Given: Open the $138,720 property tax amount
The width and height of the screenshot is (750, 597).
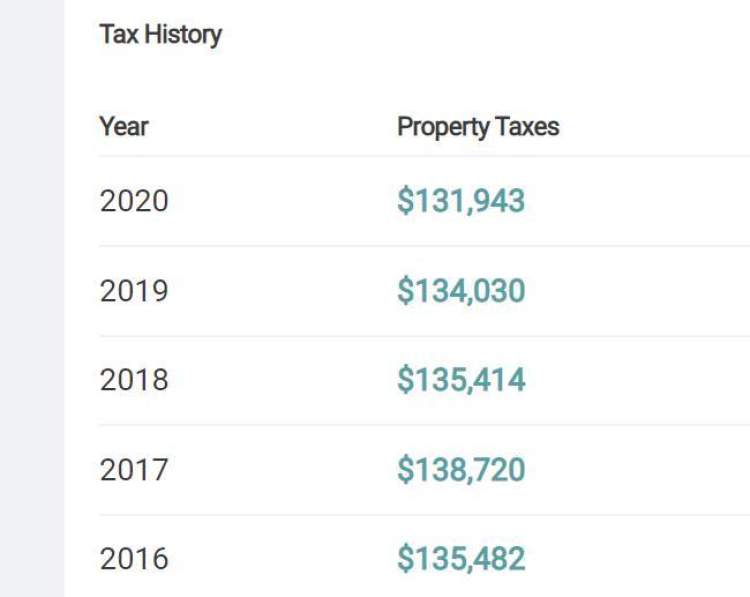Looking at the screenshot, I should tap(461, 469).
